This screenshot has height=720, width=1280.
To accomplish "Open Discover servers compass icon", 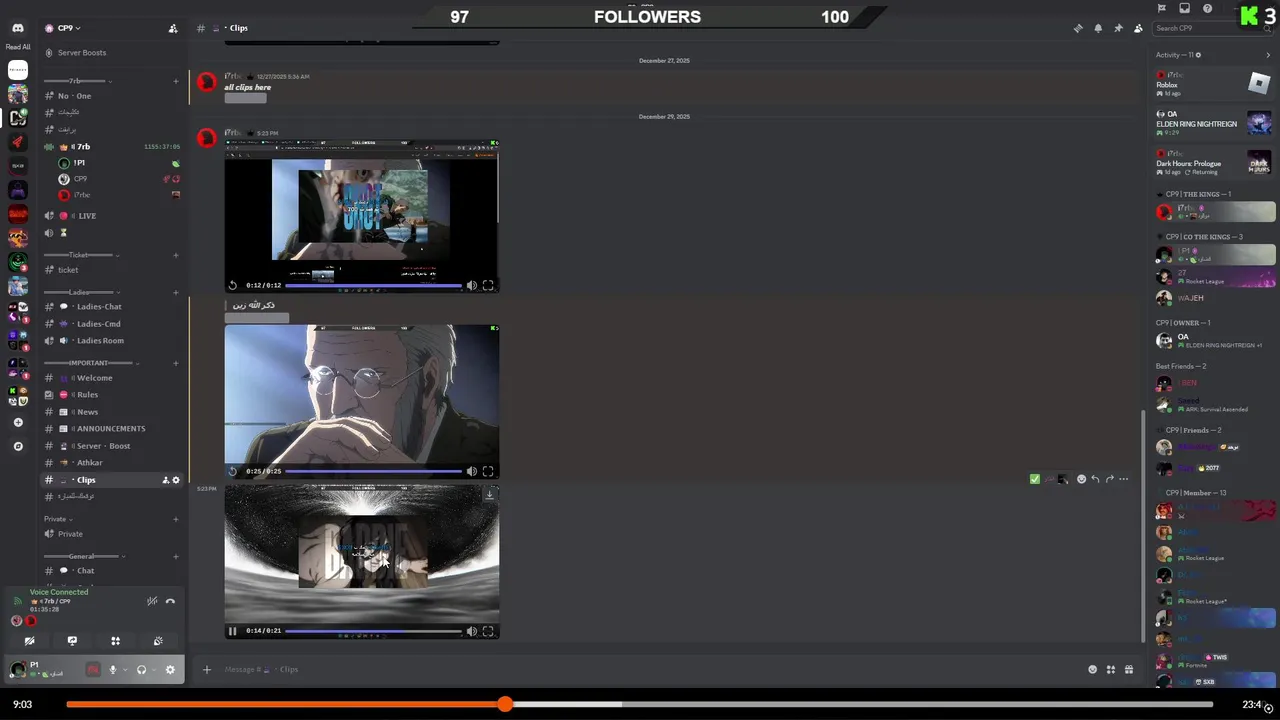I will [x=18, y=446].
